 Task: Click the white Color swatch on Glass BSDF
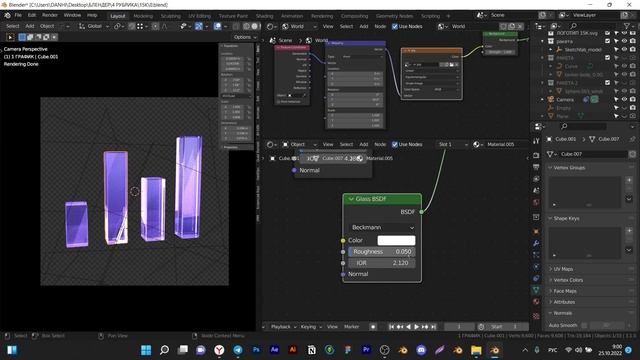coord(396,240)
